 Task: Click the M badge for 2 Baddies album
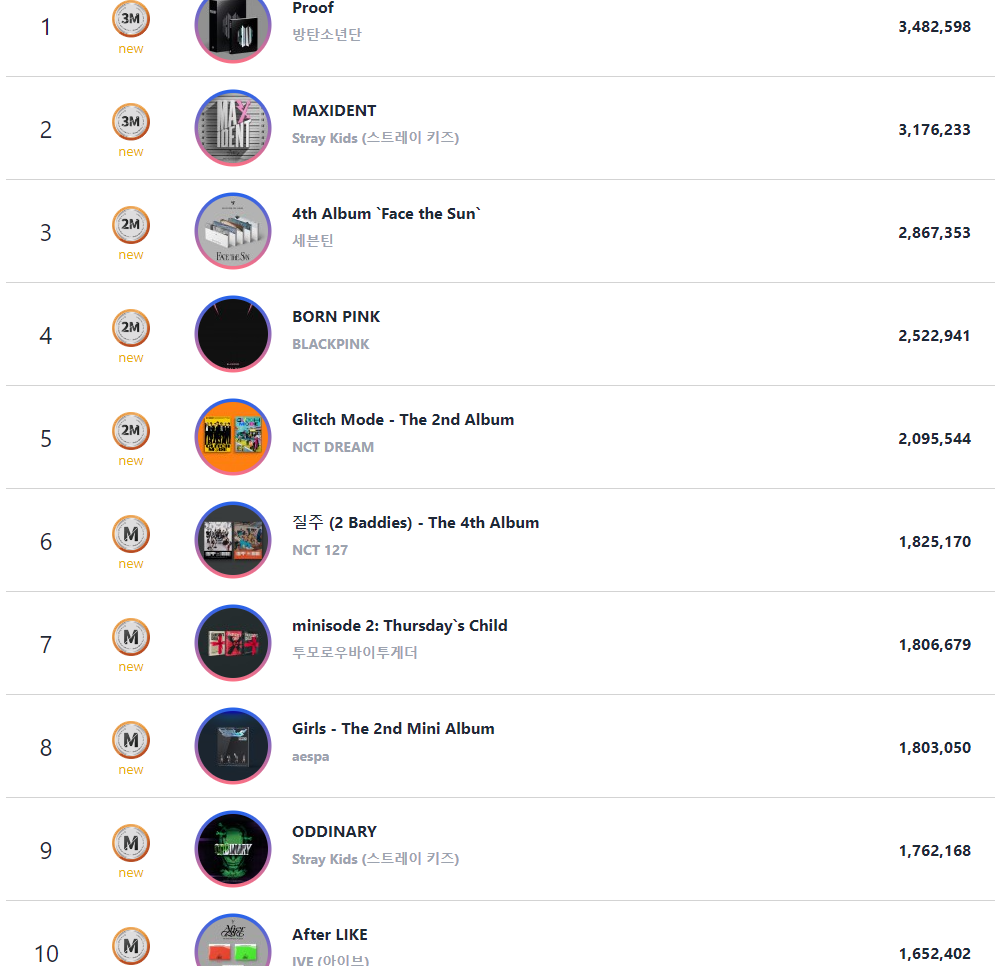pyautogui.click(x=131, y=534)
